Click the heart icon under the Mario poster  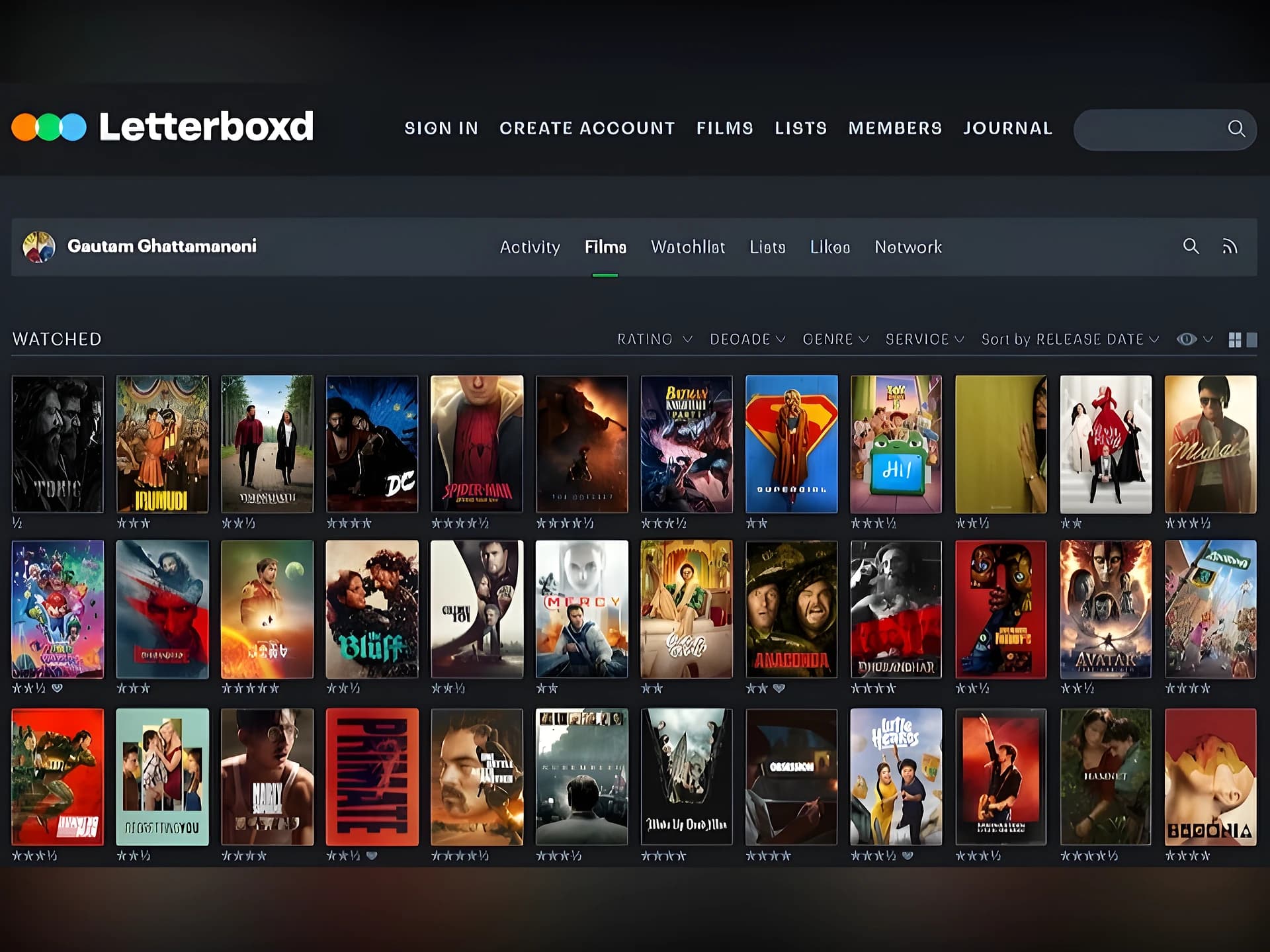tap(58, 689)
